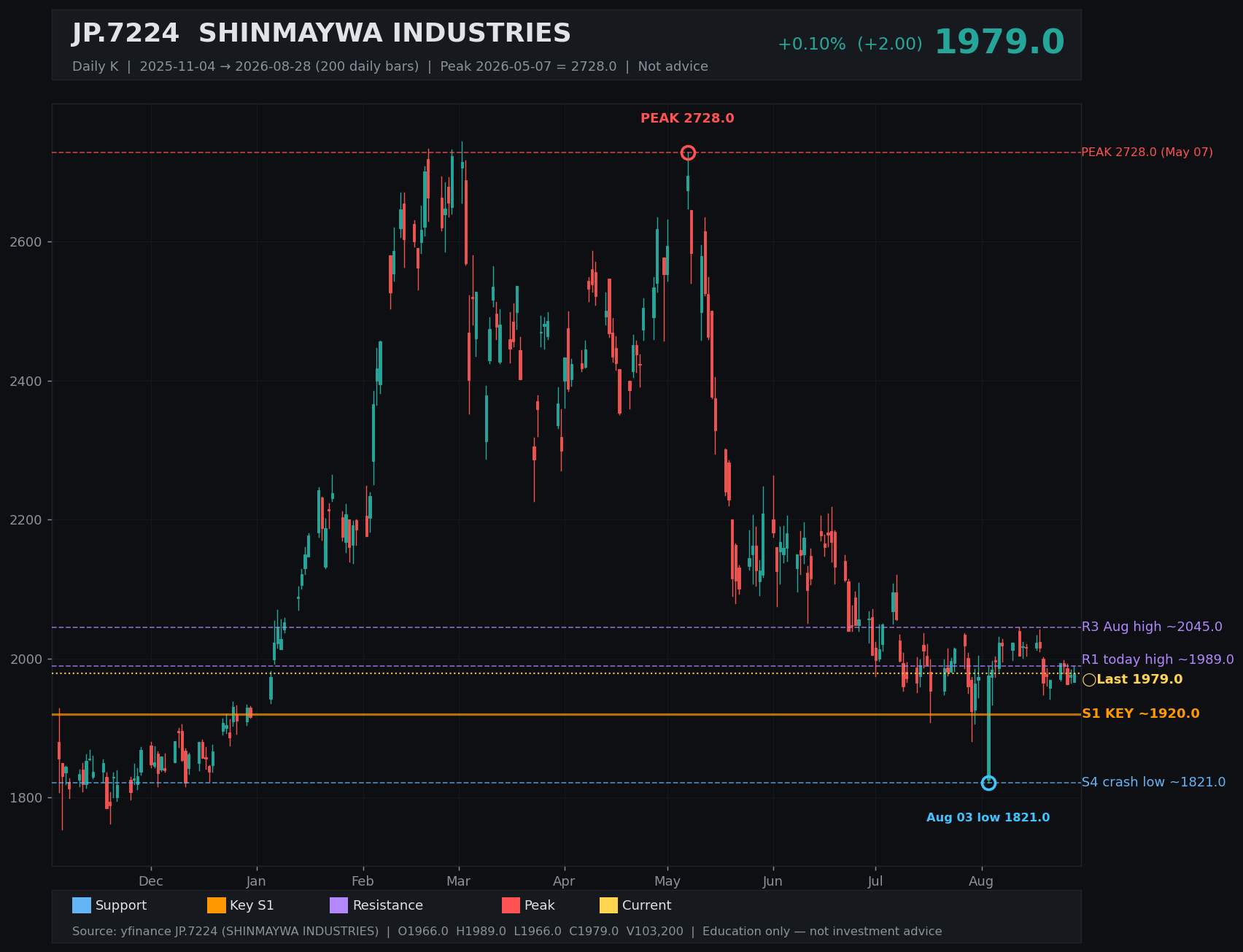Click the title JP.7224 SHINMAYWA INDUSTRIES
1243x952 pixels.
(x=321, y=34)
